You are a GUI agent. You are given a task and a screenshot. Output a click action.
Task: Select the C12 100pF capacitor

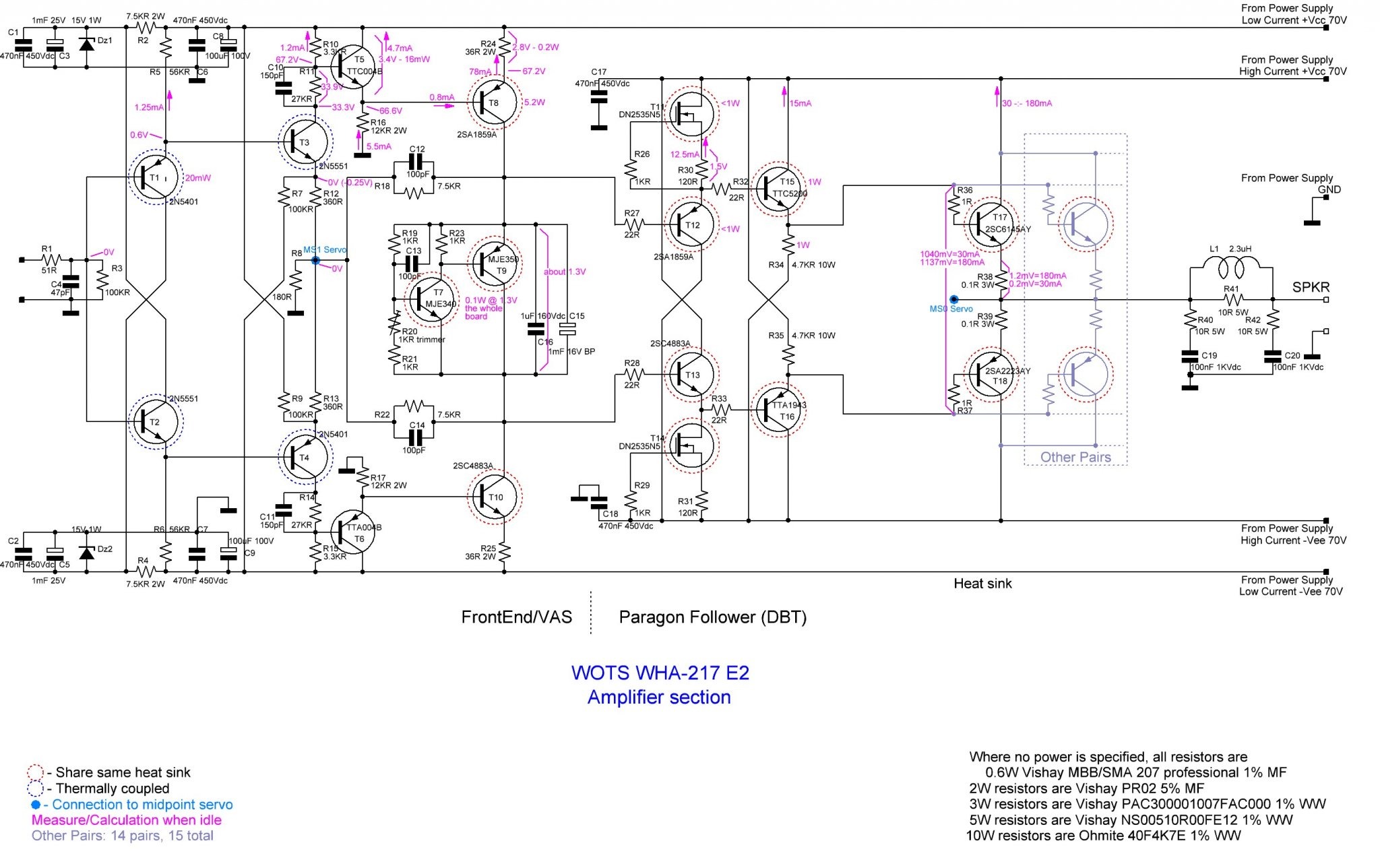[414, 162]
